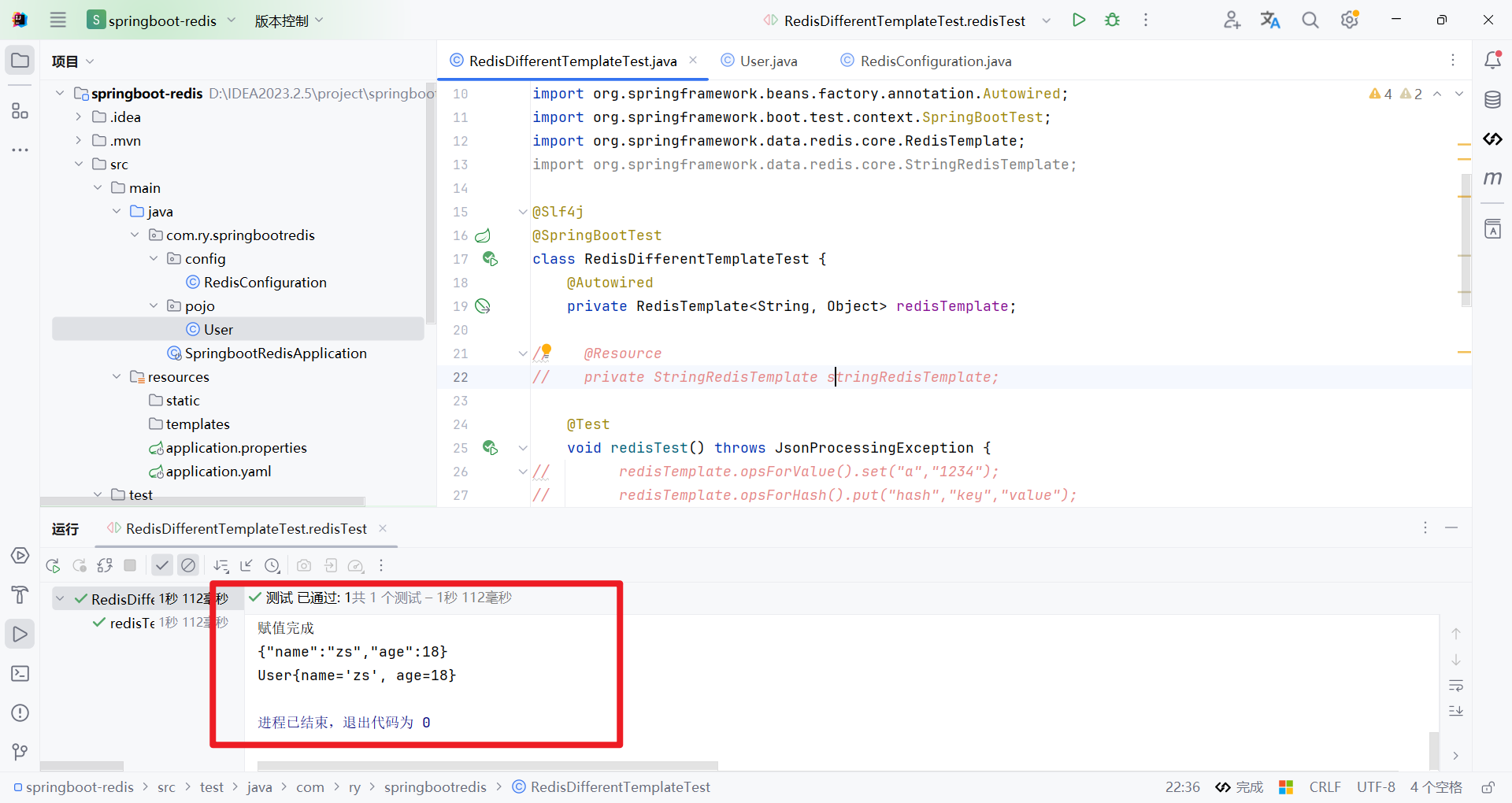This screenshot has height=803, width=1512.
Task: Open the Notifications bell
Action: [x=1492, y=60]
